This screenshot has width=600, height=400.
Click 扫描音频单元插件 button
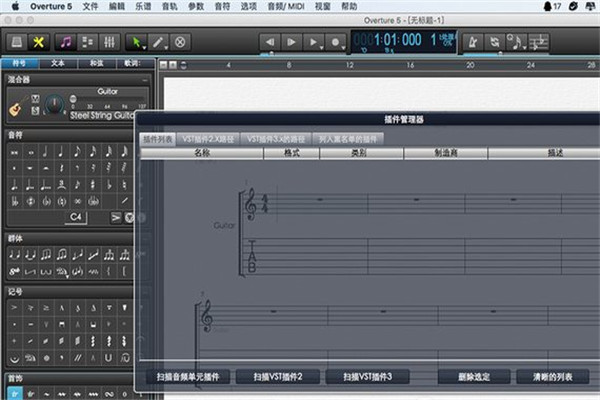[188, 377]
